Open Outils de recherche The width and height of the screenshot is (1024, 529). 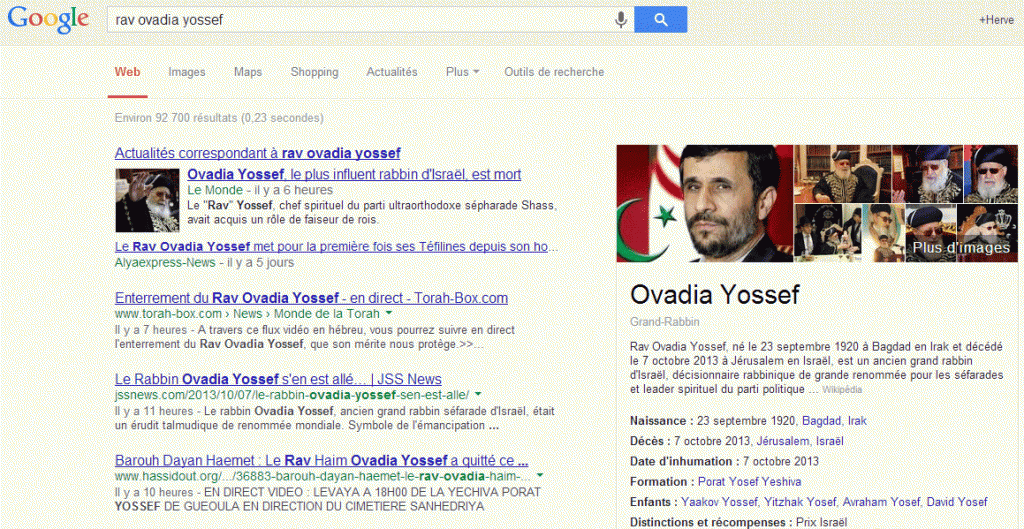(x=554, y=72)
